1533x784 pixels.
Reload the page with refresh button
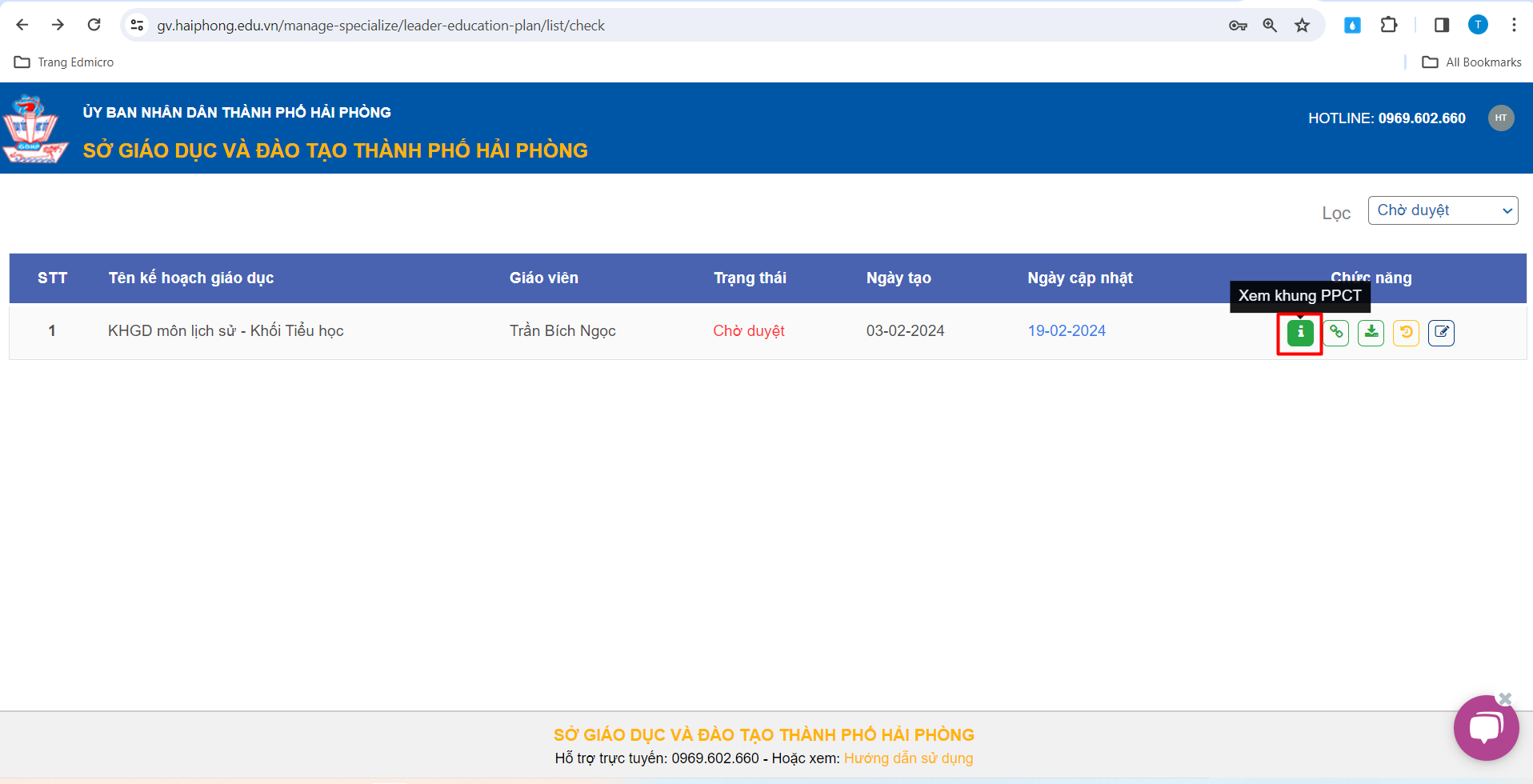[x=94, y=26]
